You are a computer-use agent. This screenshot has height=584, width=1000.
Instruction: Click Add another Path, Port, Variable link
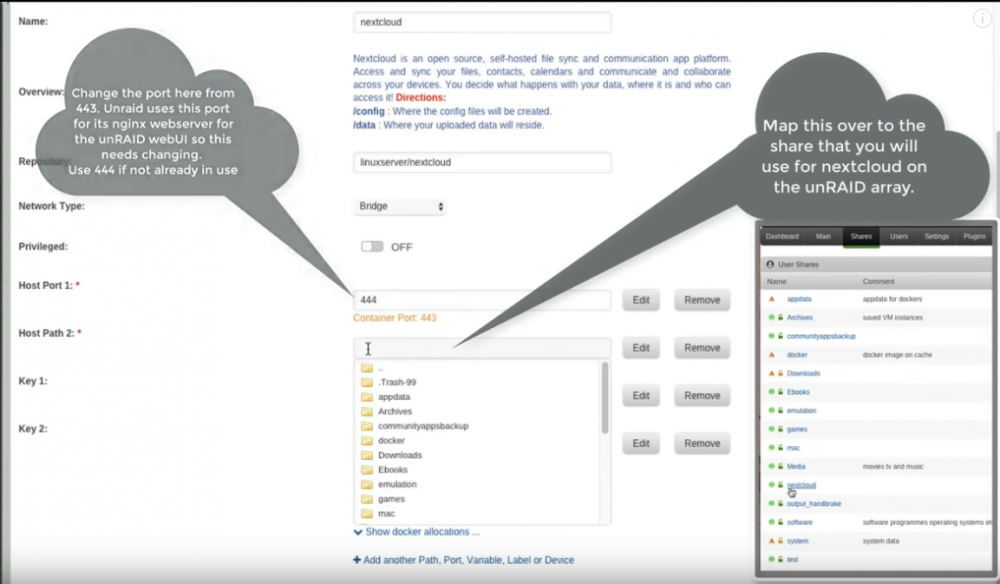464,560
